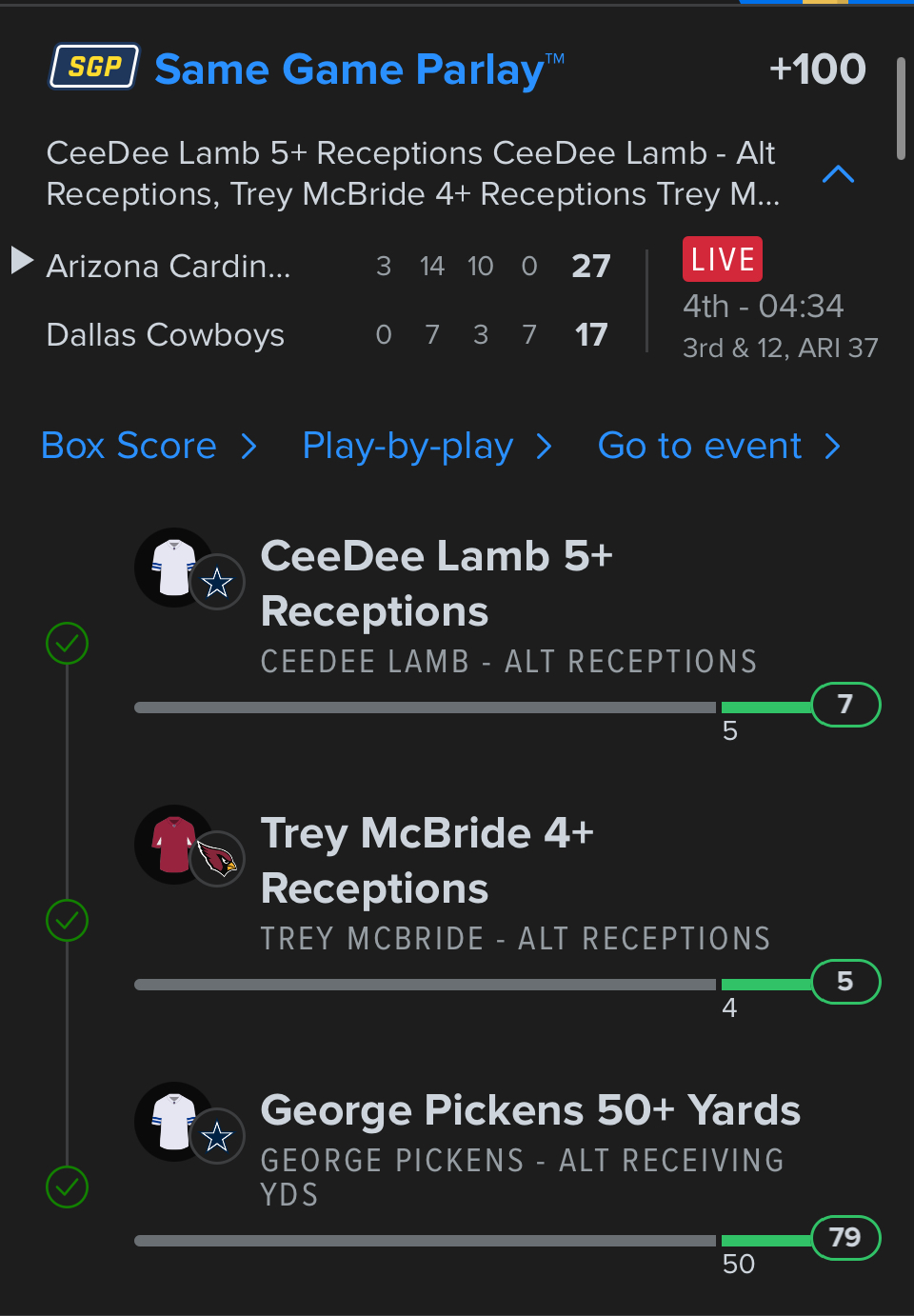Viewport: 914px width, 1316px height.
Task: Go to event page
Action: 700,446
